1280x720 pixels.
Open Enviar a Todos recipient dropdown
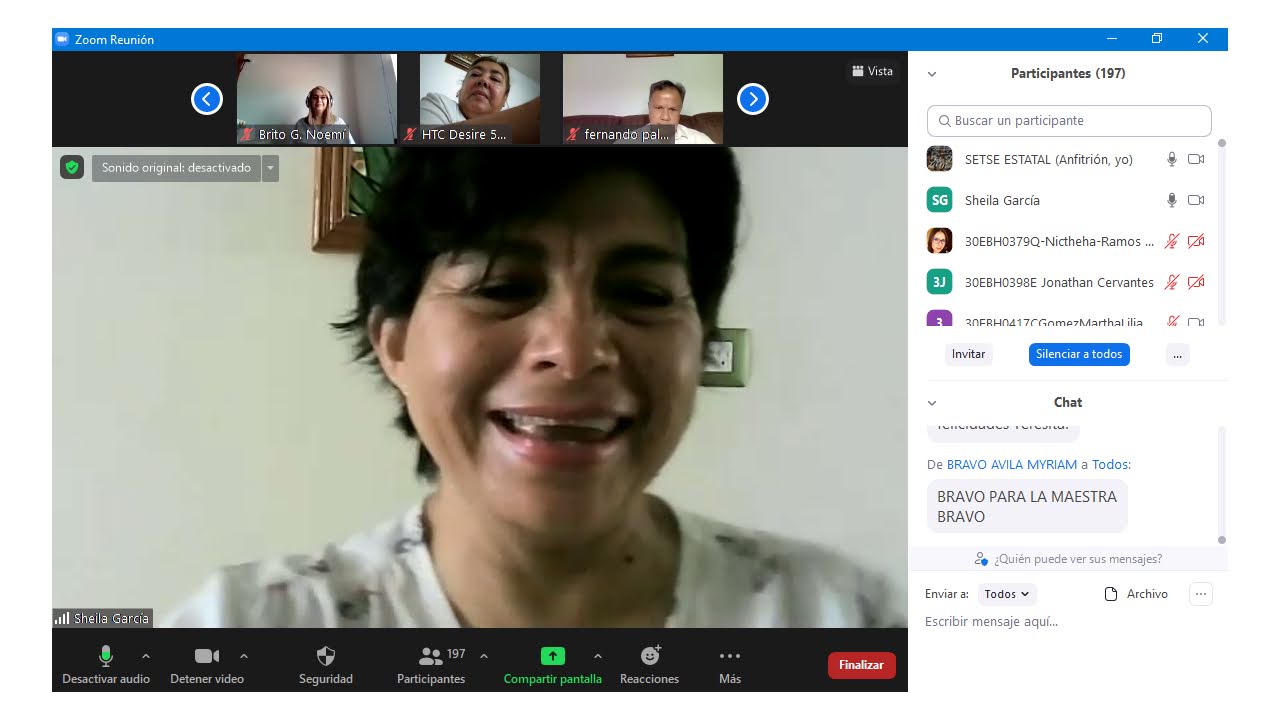(x=1007, y=594)
